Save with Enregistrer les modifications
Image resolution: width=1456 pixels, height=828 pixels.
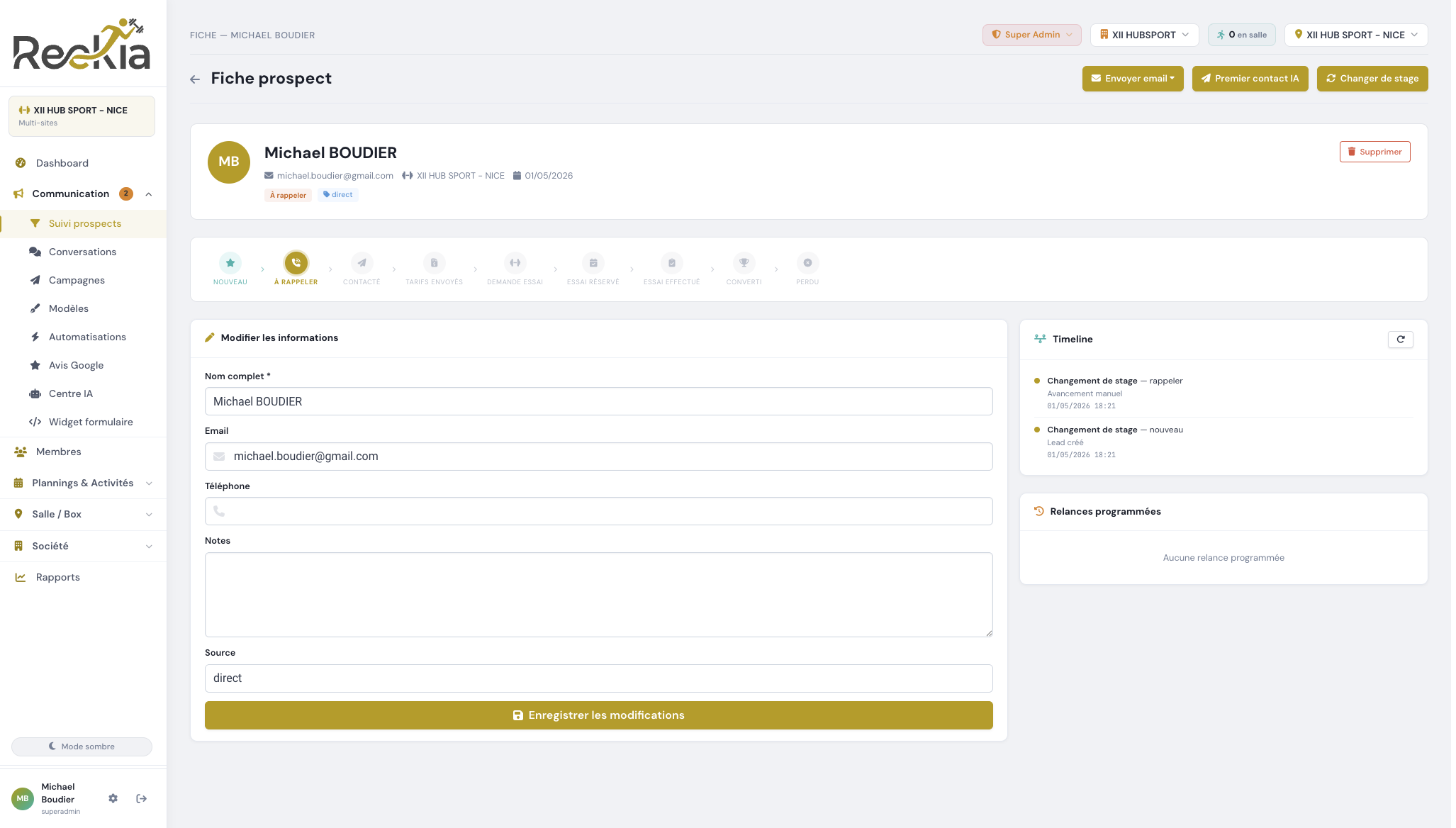coord(598,715)
